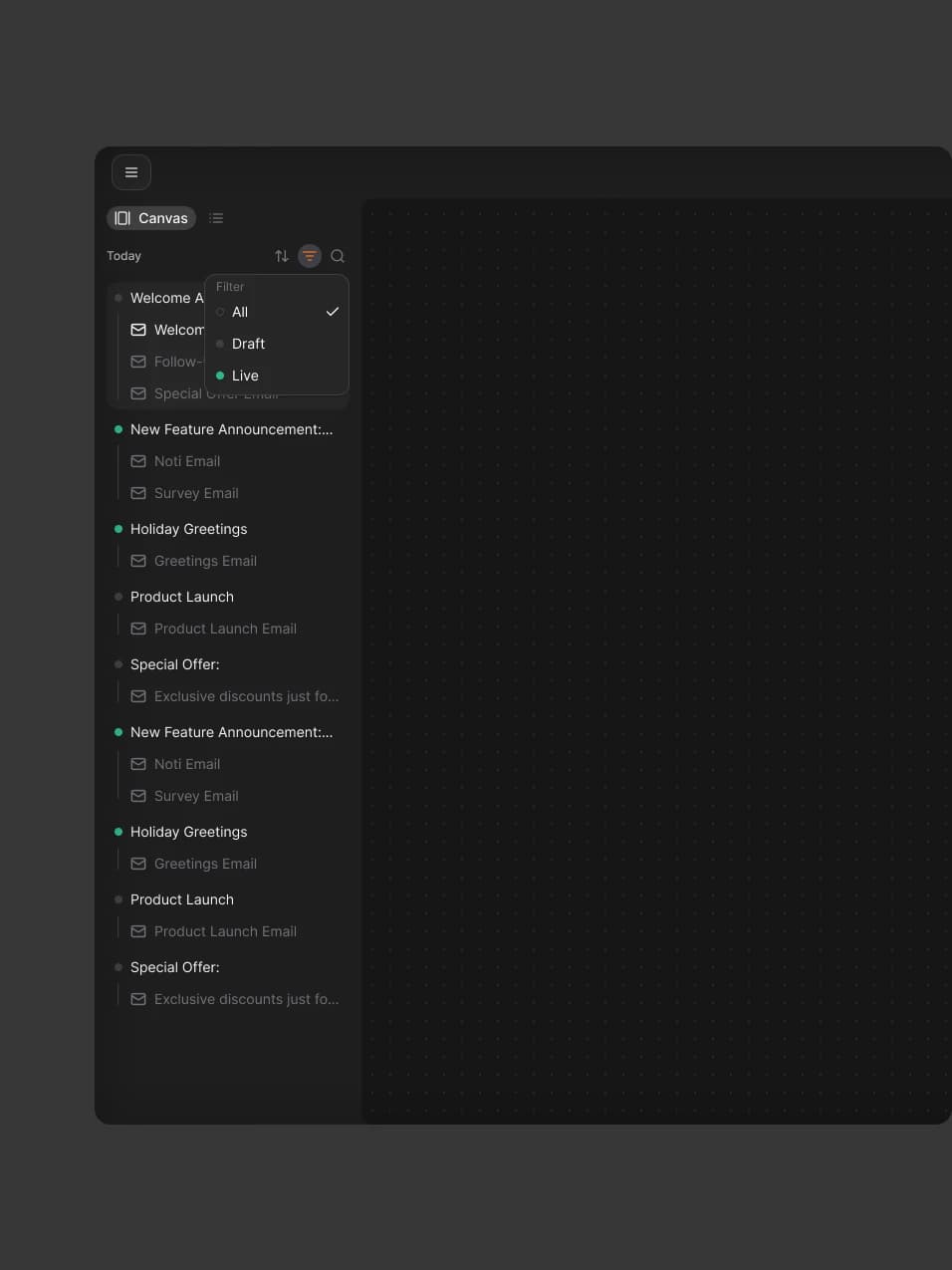Click the first Greetings Email's envelope icon
Screen dimensions: 952x1270
[x=138, y=561]
